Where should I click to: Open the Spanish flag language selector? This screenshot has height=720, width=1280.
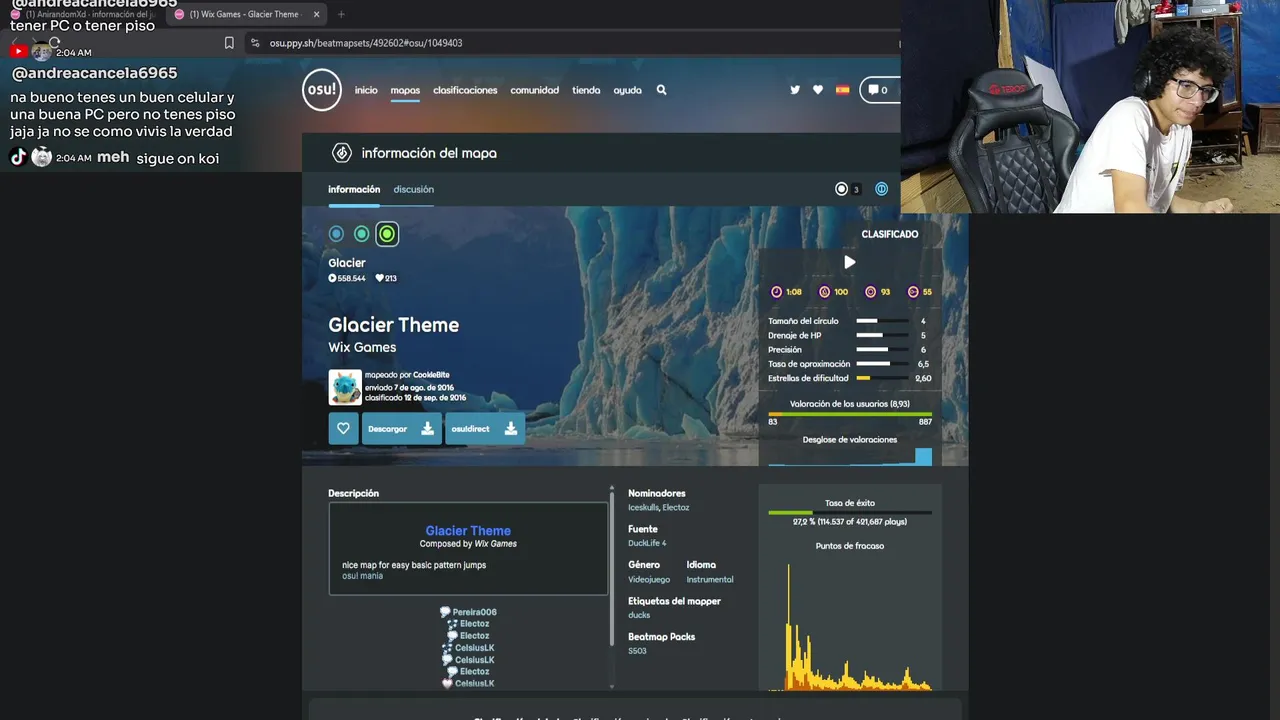843,90
